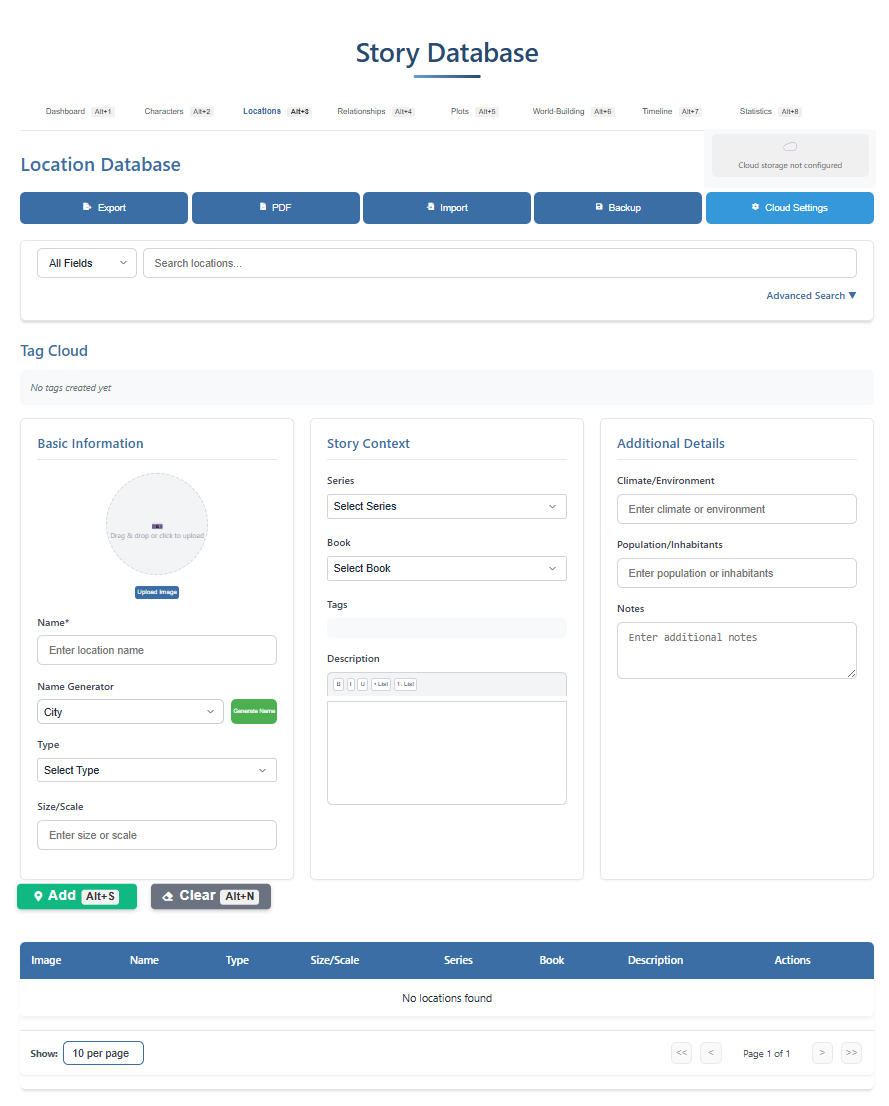The image size is (889, 1106).
Task: Open the All Fields search filter dropdown
Action: pos(86,262)
